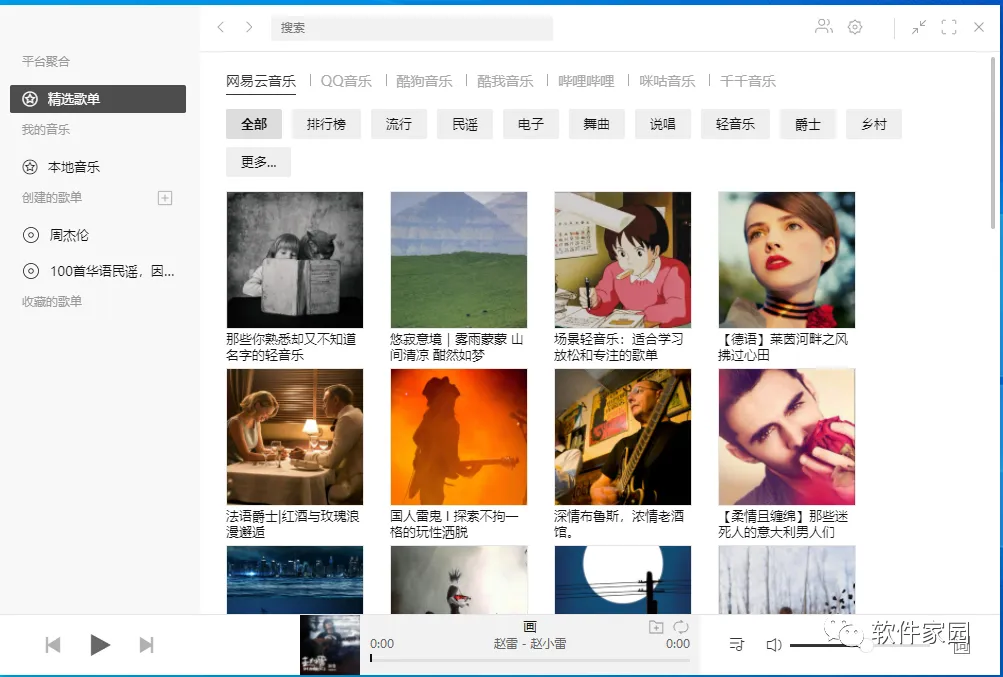Select the 全部 category filter

(x=254, y=124)
